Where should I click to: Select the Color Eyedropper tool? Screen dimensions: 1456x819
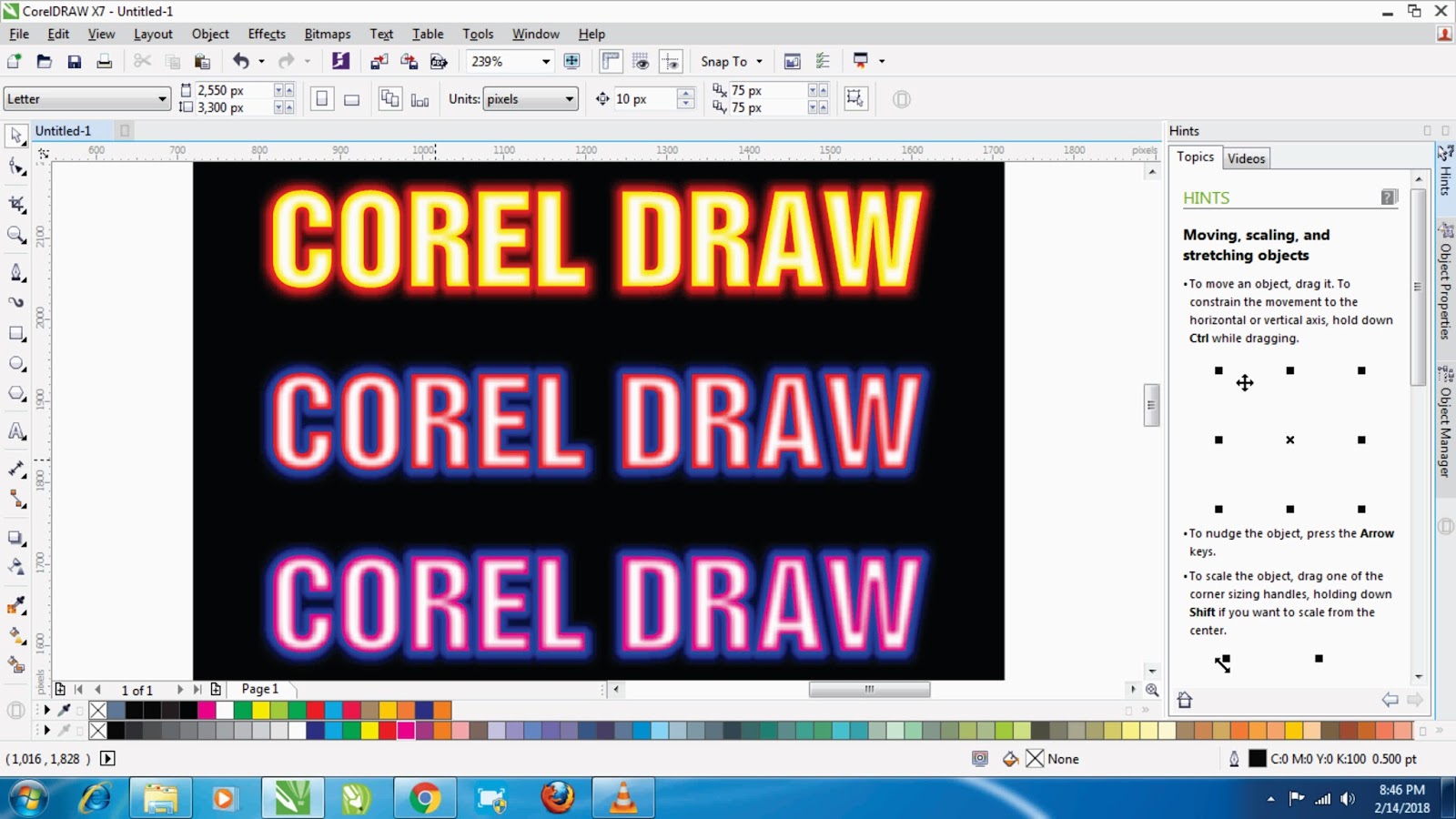pos(16,605)
